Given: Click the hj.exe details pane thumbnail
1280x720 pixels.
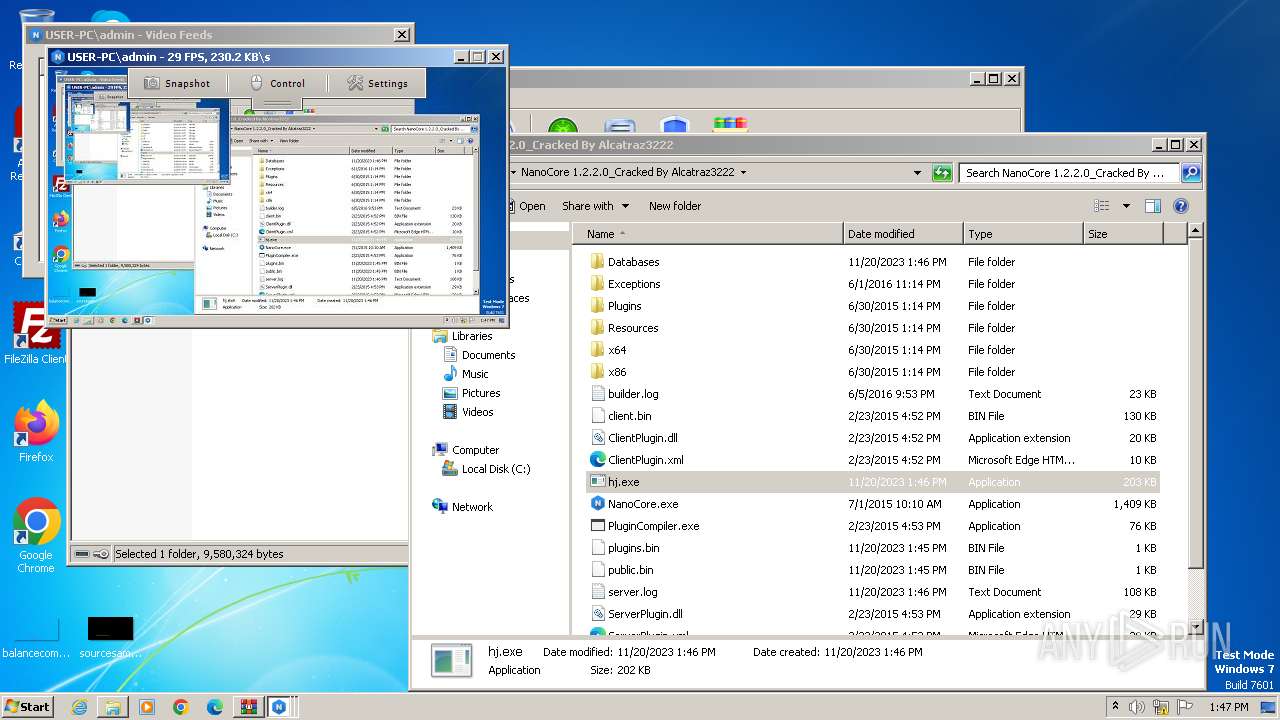Looking at the screenshot, I should point(451,661).
